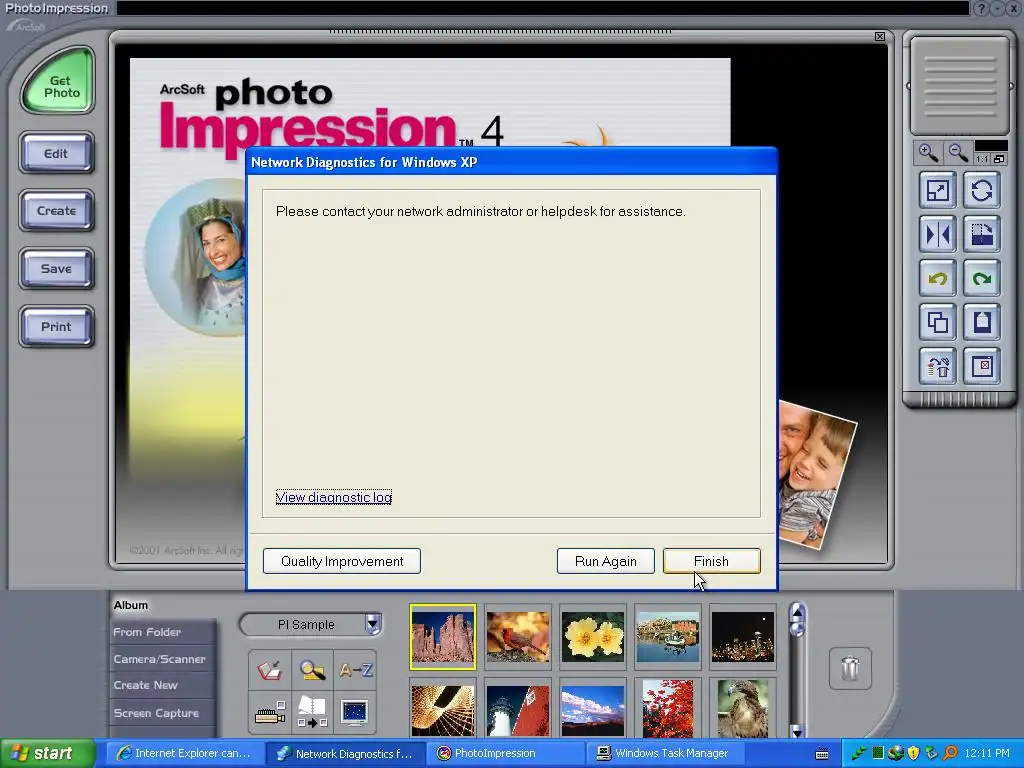The image size is (1024, 768).
Task: Select the red rock canyon thumbnail
Action: (443, 637)
